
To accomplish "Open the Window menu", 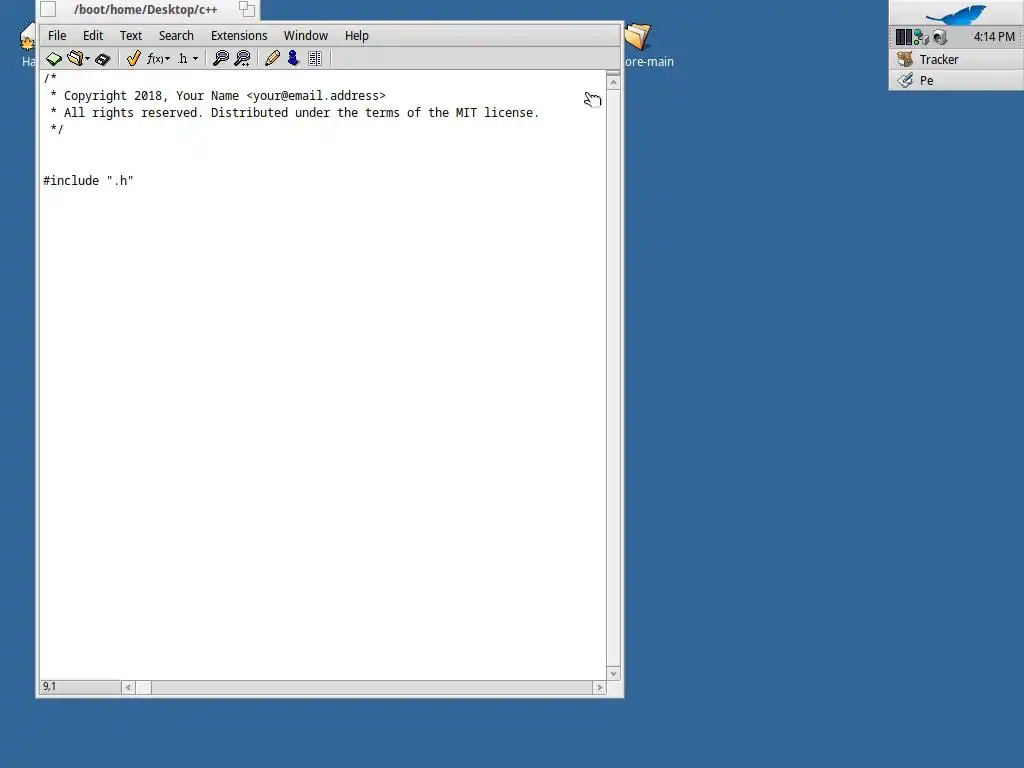I will (x=306, y=35).
